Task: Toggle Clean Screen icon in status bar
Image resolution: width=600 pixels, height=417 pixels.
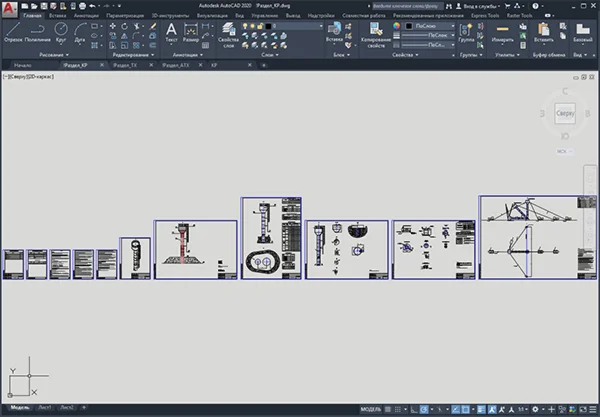Action: (x=583, y=409)
